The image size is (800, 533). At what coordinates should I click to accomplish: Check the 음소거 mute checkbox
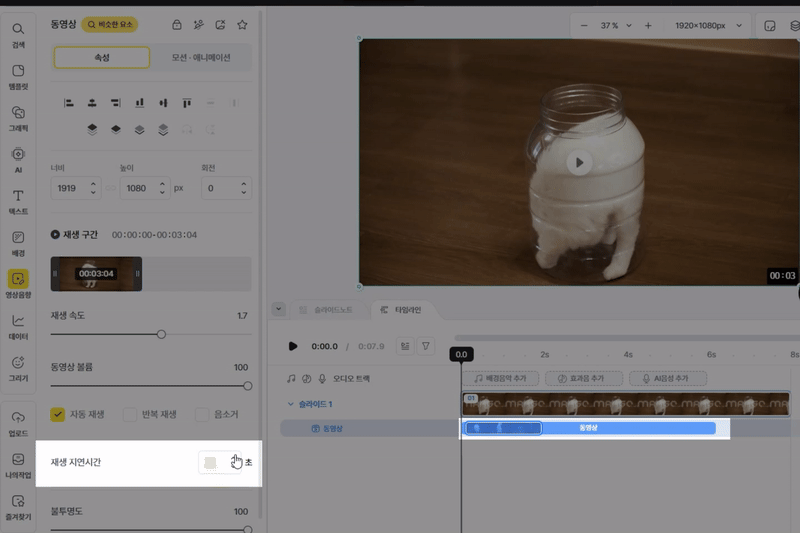203,414
